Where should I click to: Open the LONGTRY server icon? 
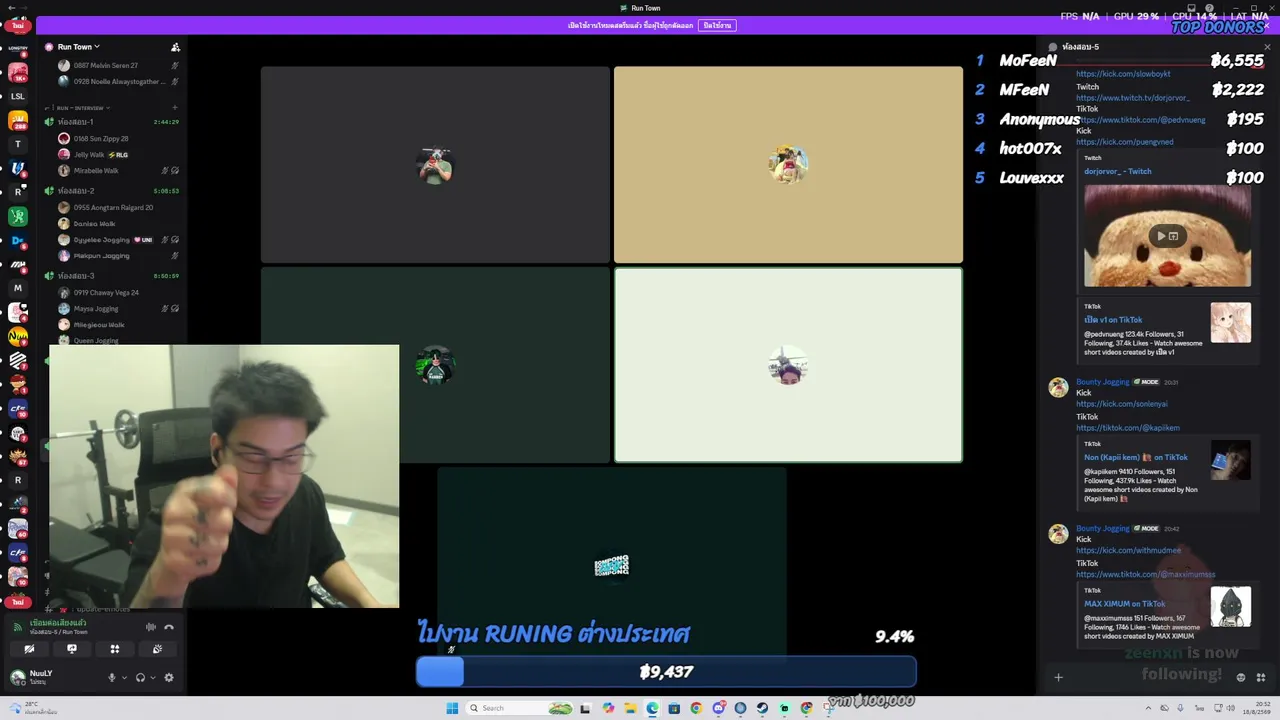(17, 48)
